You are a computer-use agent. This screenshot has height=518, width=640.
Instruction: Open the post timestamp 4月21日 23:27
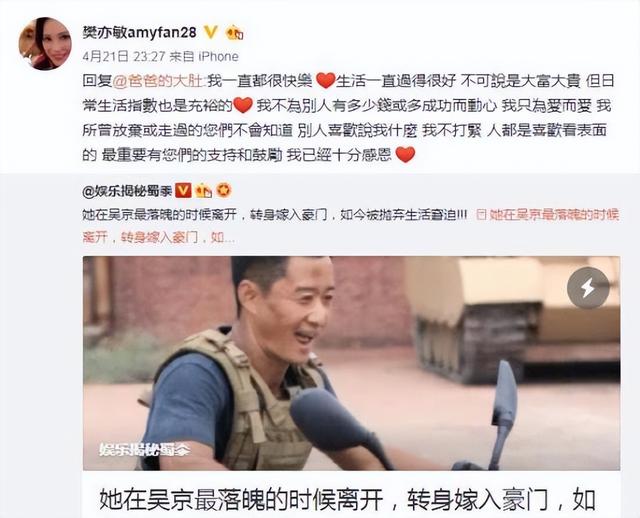(124, 56)
